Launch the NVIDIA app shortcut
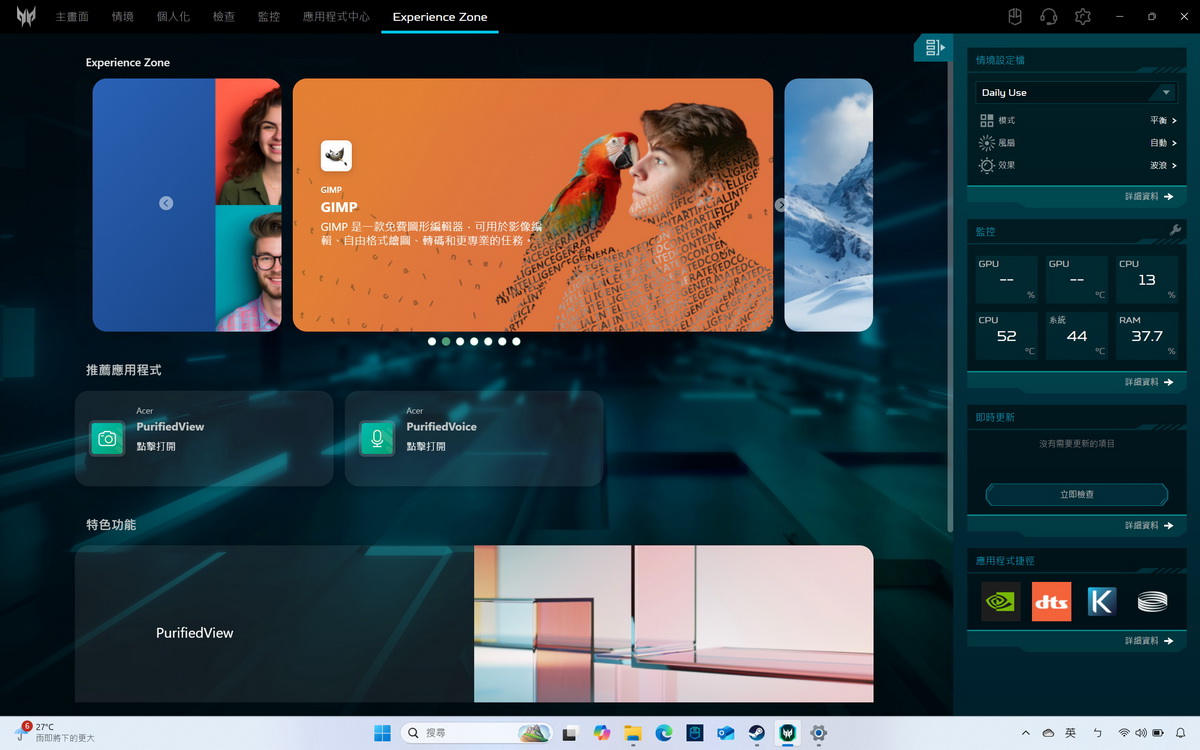Screen dimensions: 1200x750 1000,601
